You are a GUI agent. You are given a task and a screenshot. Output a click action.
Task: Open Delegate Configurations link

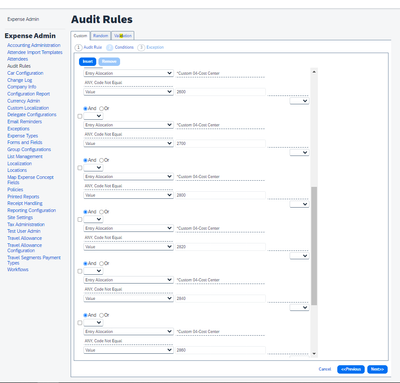pyautogui.click(x=32, y=114)
